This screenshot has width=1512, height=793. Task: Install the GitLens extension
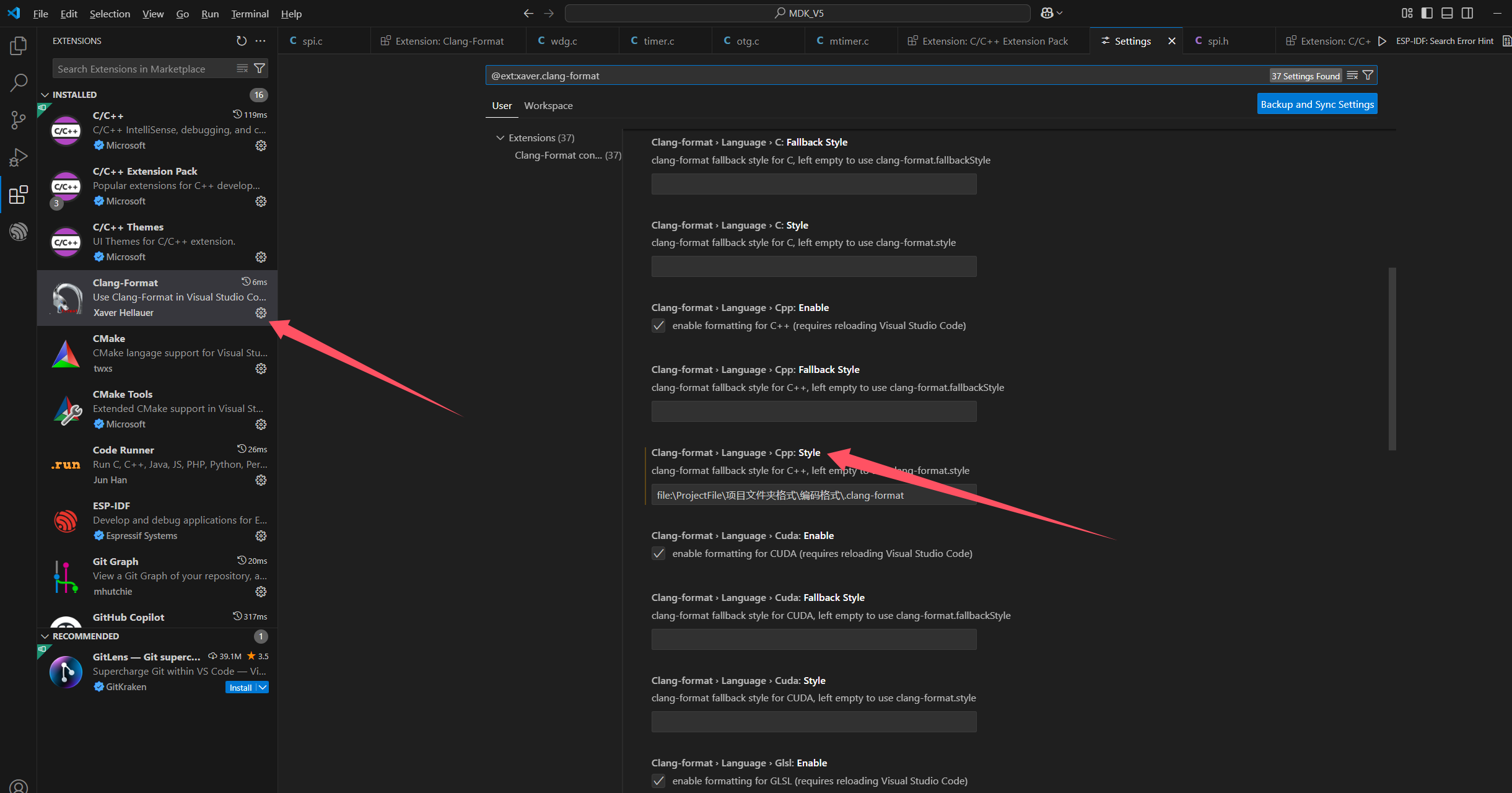240,687
